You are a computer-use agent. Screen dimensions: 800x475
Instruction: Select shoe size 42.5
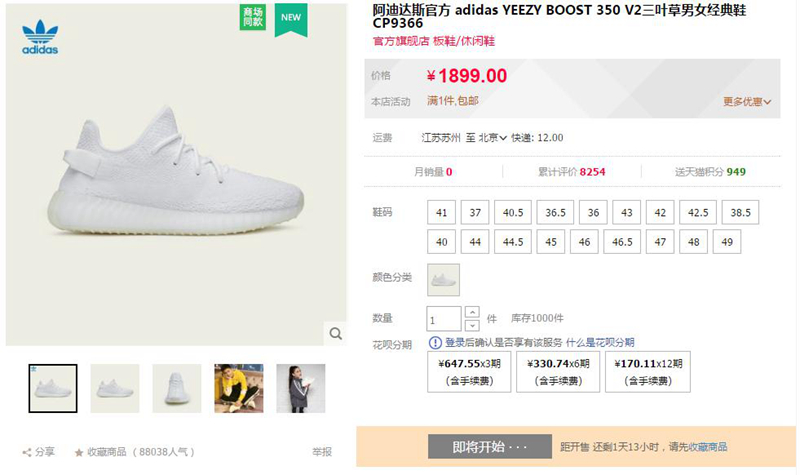[x=697, y=213]
